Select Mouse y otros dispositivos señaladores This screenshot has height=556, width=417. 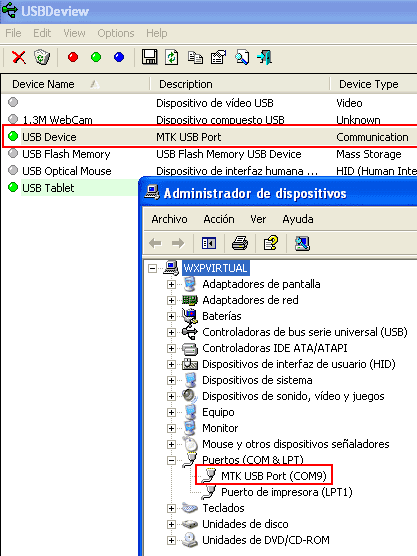pyautogui.click(x=295, y=444)
